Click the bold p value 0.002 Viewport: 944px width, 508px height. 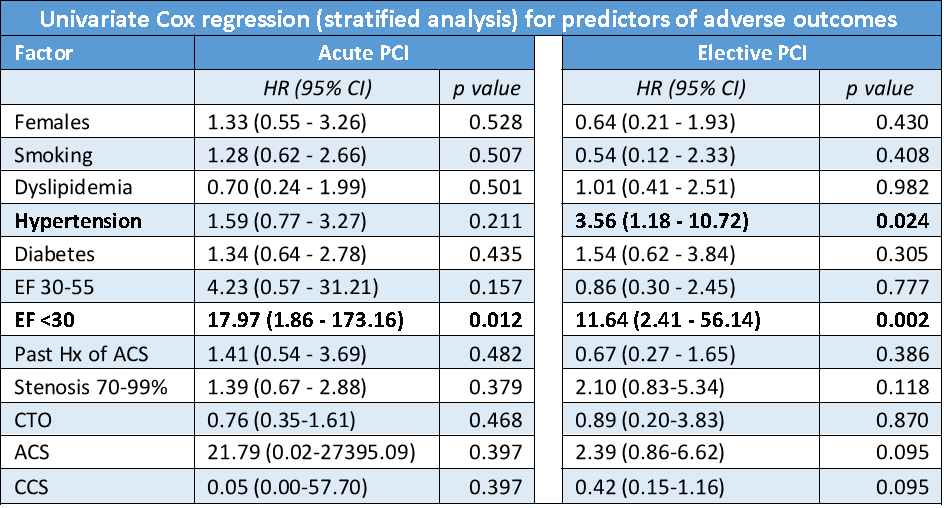[892, 320]
